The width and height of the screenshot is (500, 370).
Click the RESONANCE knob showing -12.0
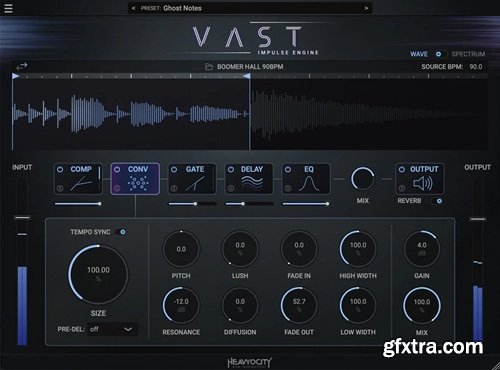pos(181,305)
